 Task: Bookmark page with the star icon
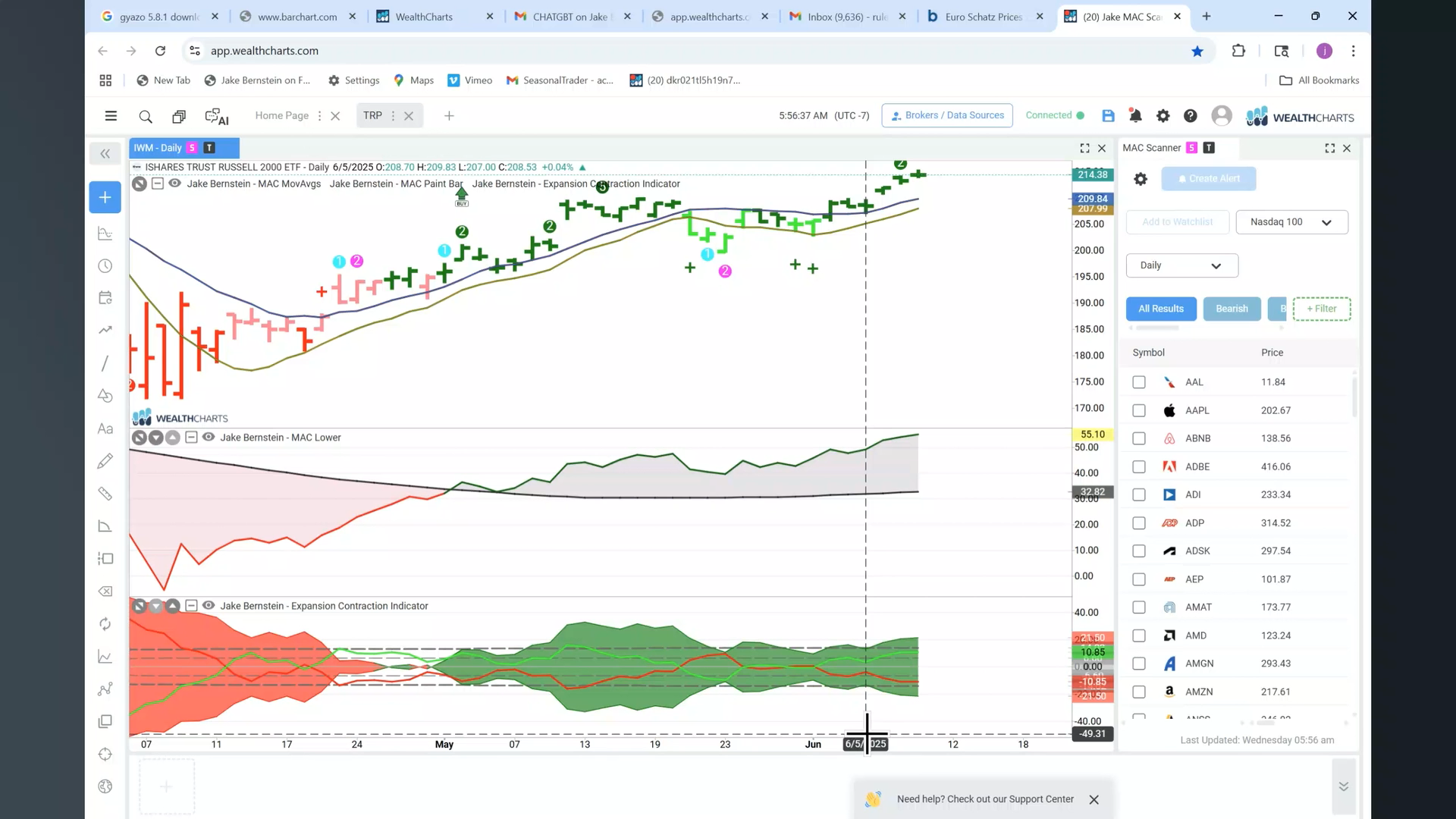[1197, 51]
